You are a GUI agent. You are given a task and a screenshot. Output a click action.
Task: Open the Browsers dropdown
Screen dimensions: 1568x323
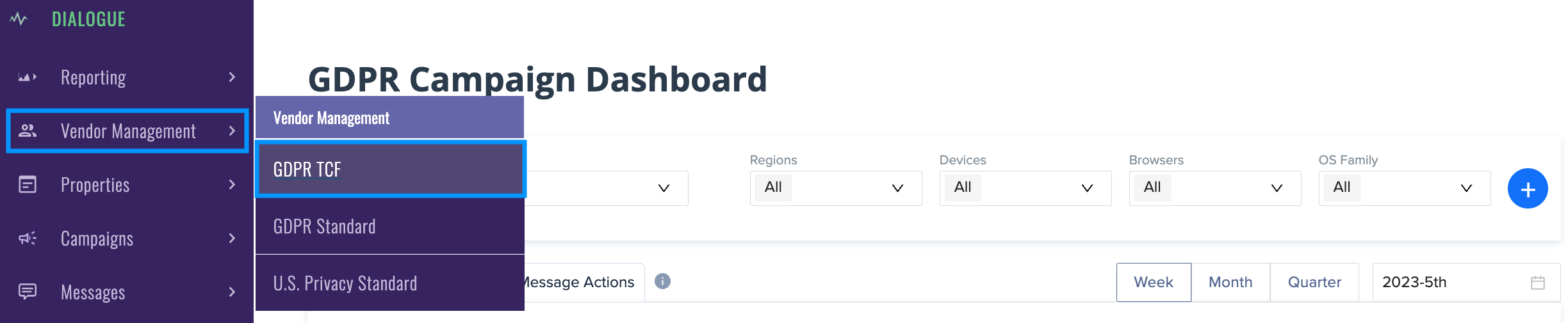tap(1214, 188)
